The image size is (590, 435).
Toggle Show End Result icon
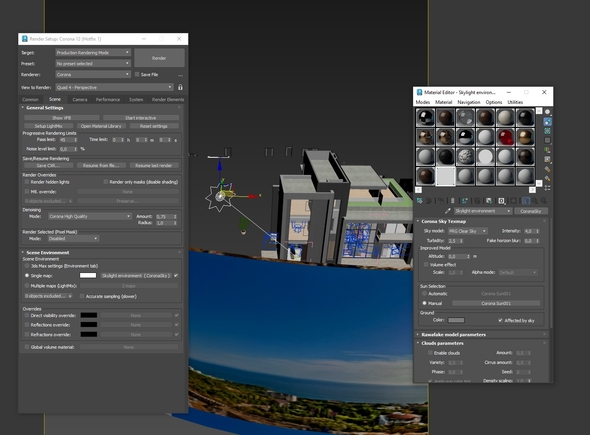(x=526, y=201)
